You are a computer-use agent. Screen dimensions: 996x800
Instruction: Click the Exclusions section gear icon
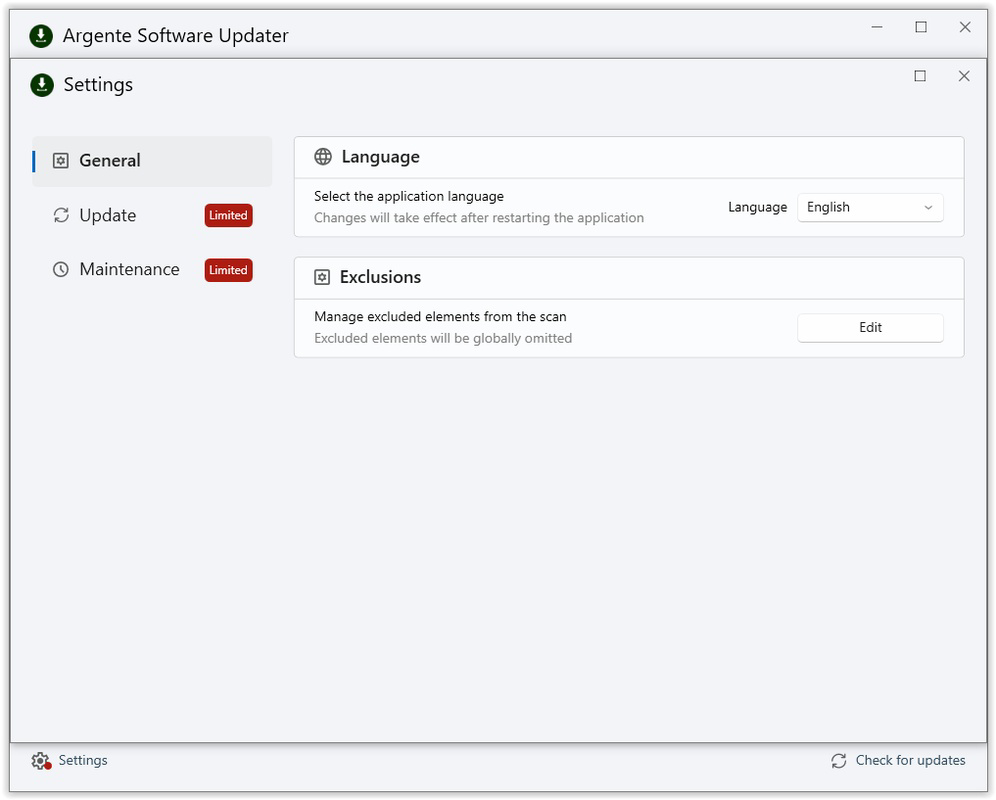[x=322, y=277]
